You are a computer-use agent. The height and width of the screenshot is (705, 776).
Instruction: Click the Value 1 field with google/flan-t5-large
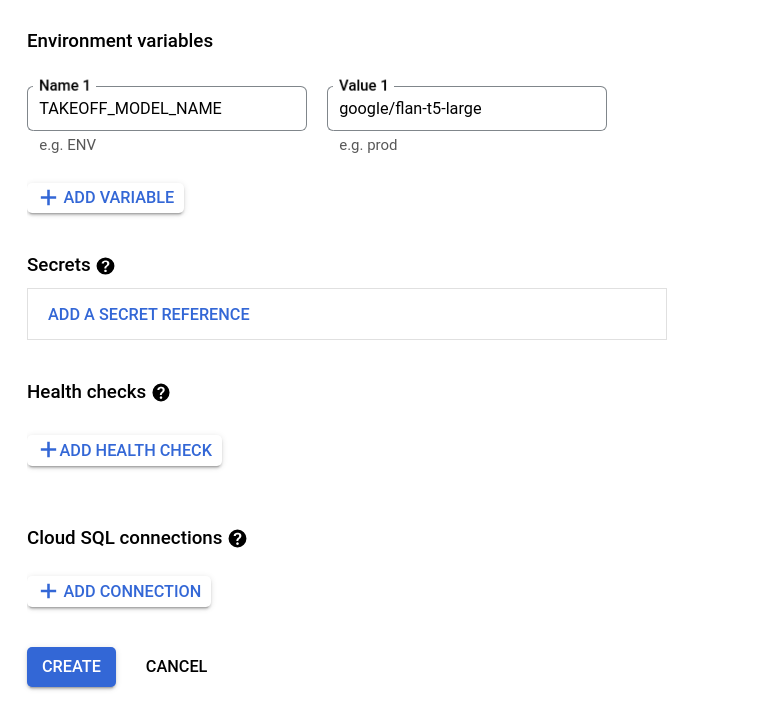click(467, 108)
